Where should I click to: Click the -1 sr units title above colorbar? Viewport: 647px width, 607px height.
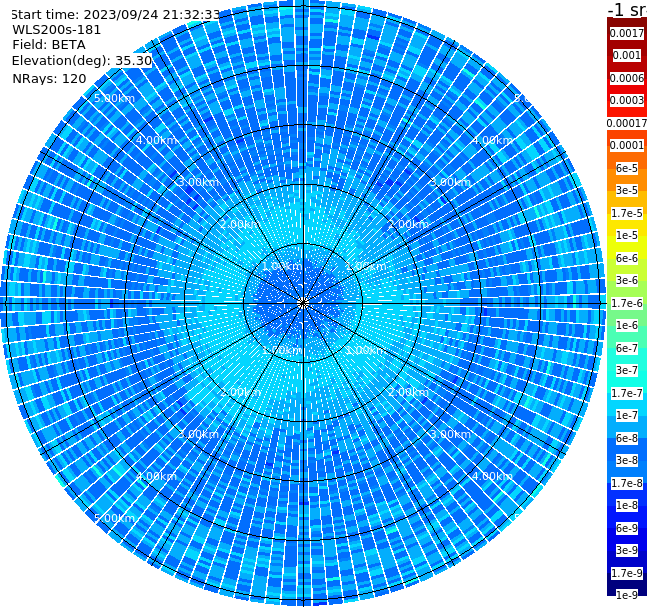[x=627, y=9]
